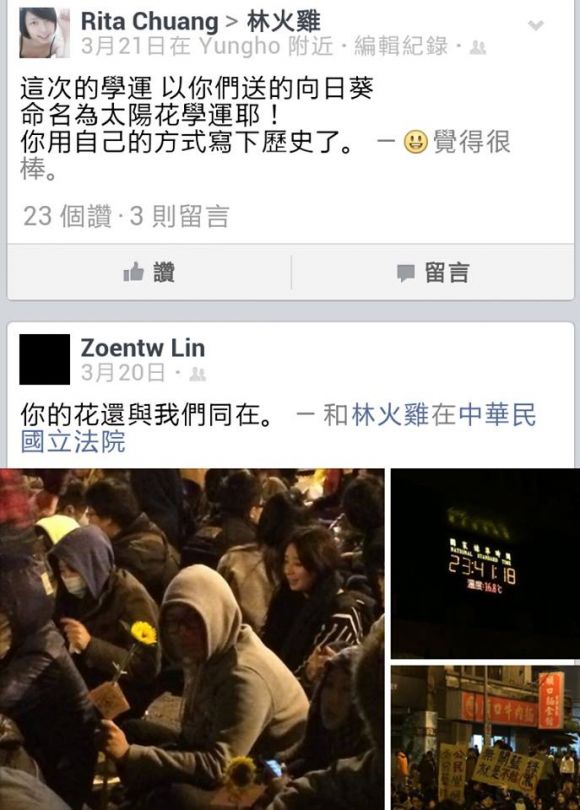Open the street protest banners photo
The image size is (580, 810).
pyautogui.click(x=485, y=738)
